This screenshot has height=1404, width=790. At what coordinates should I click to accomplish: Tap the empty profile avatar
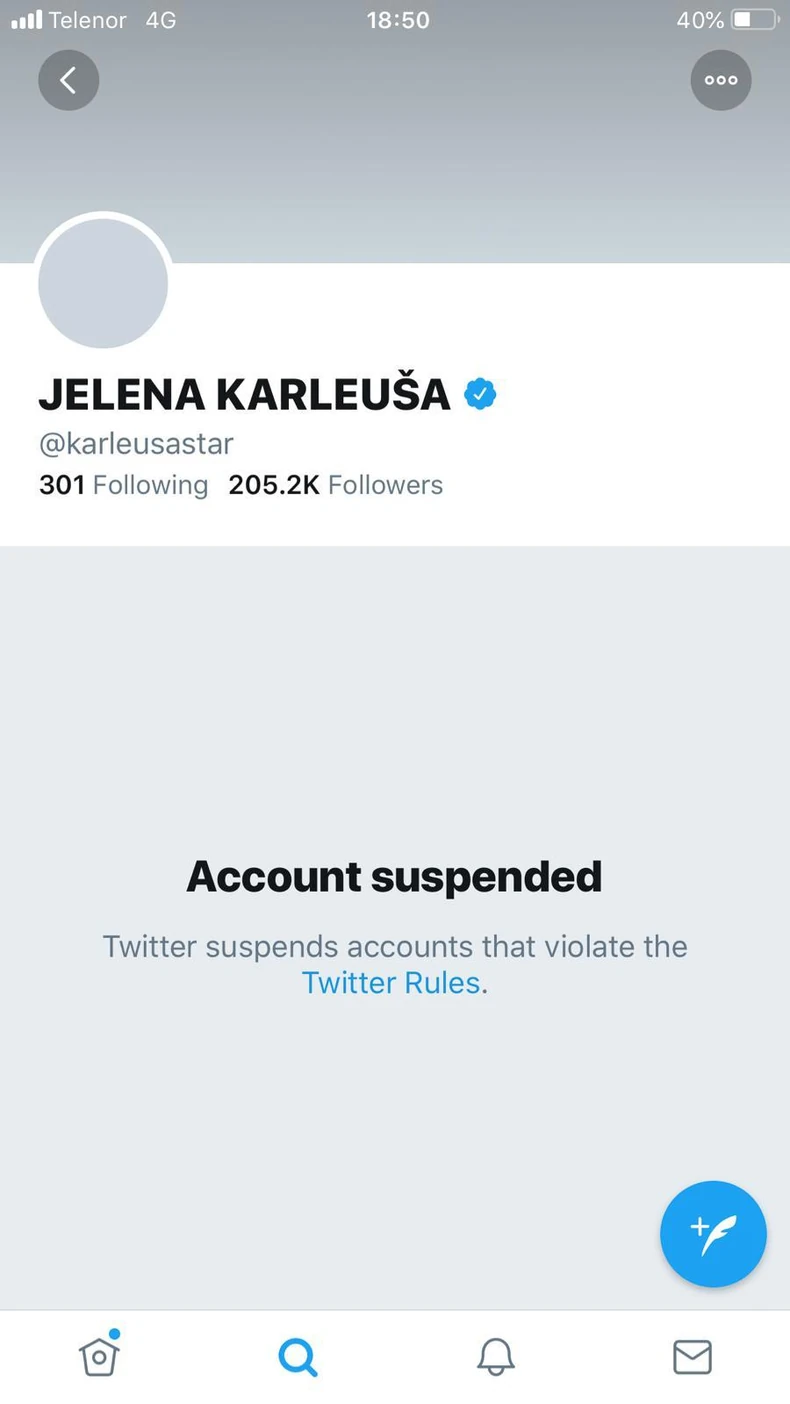coord(103,283)
